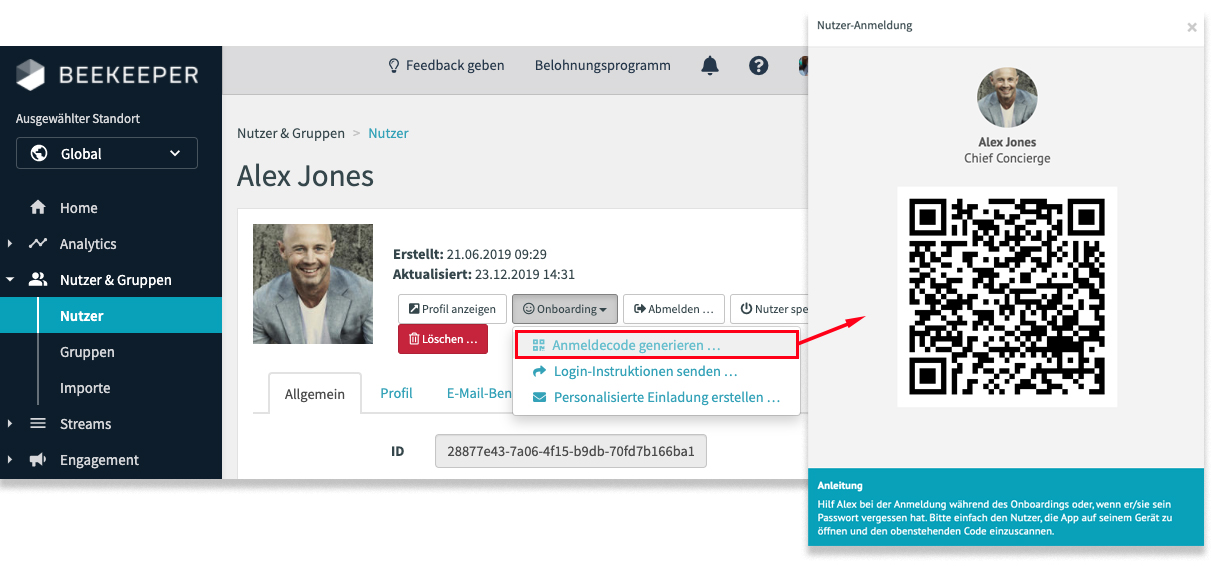Click the notifications bell icon

(710, 66)
